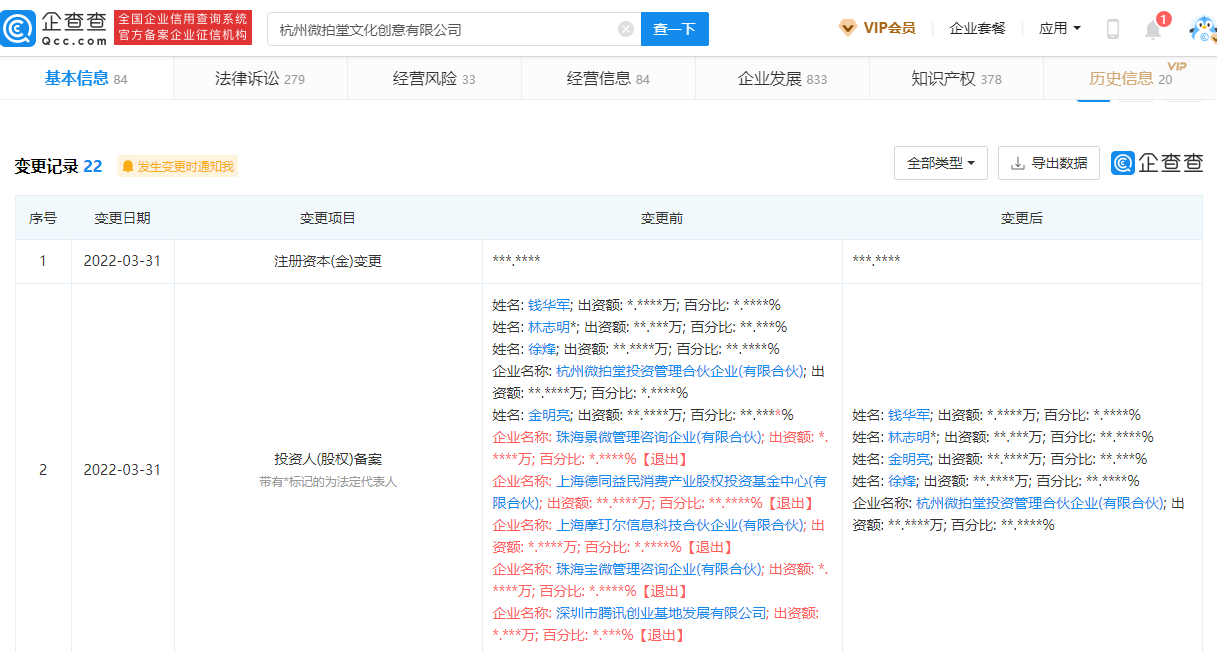Open 徐烽 link in 变更后 column
Image resolution: width=1217 pixels, height=652 pixels.
coord(902,481)
